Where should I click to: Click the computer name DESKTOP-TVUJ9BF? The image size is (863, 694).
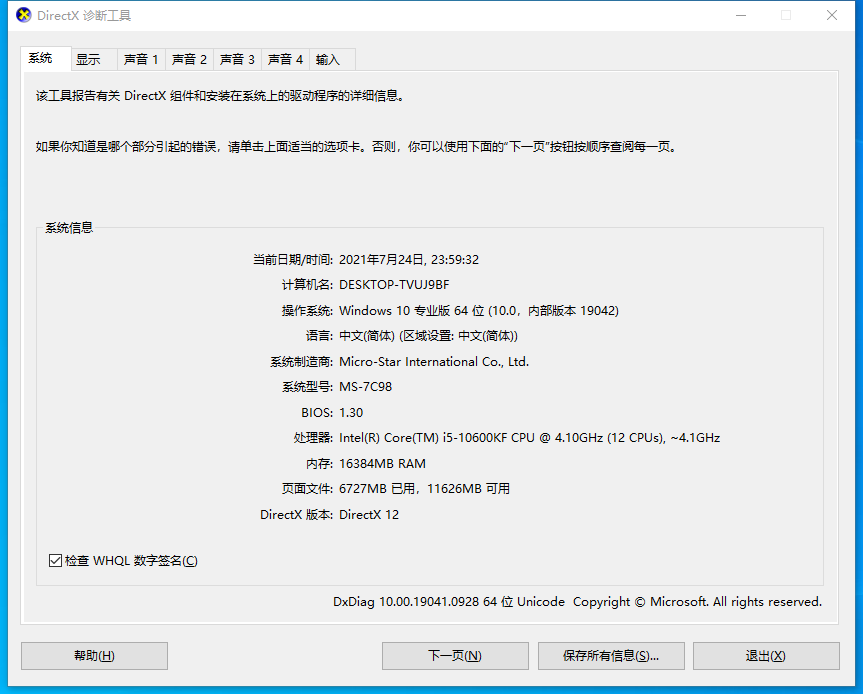point(394,285)
